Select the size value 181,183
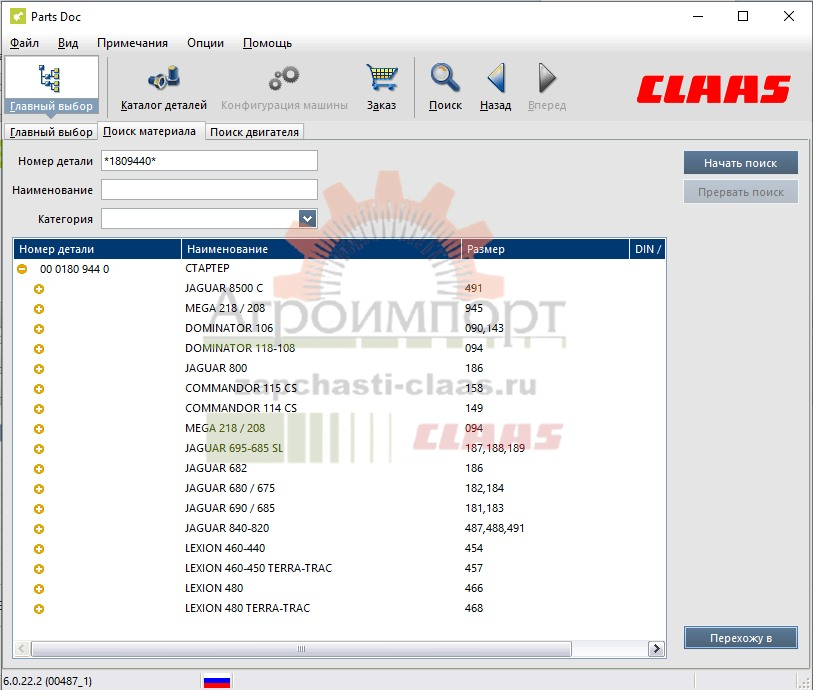This screenshot has height=690, width=813. click(484, 509)
